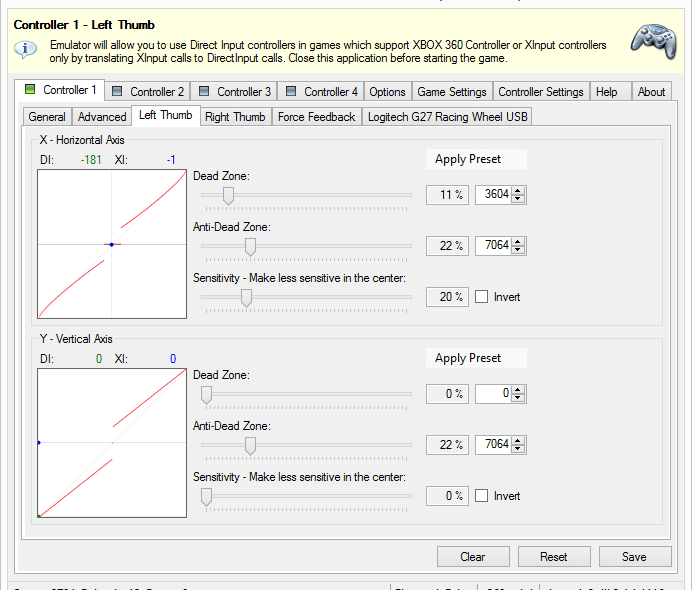Click Y axis Anti-Dead Zone 22 % box
692x590 pixels.
447,444
